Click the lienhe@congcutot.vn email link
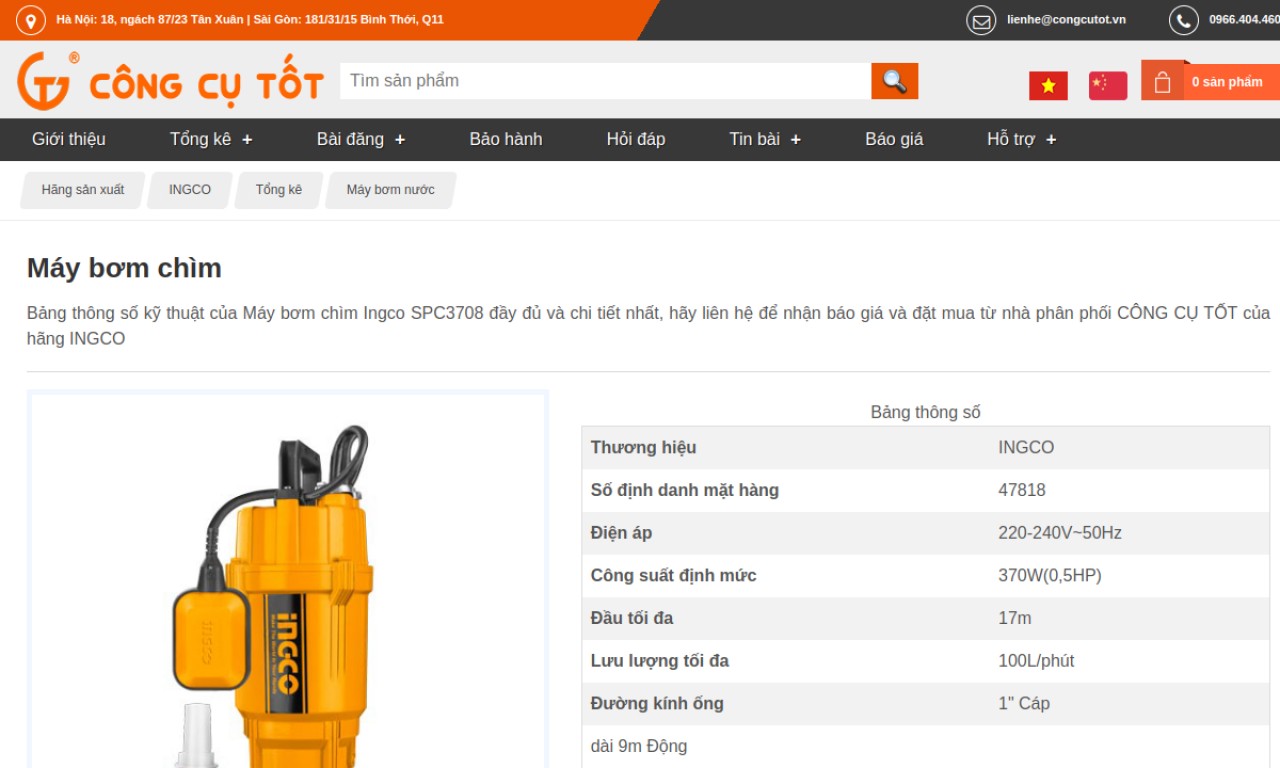This screenshot has height=768, width=1280. [x=1066, y=20]
